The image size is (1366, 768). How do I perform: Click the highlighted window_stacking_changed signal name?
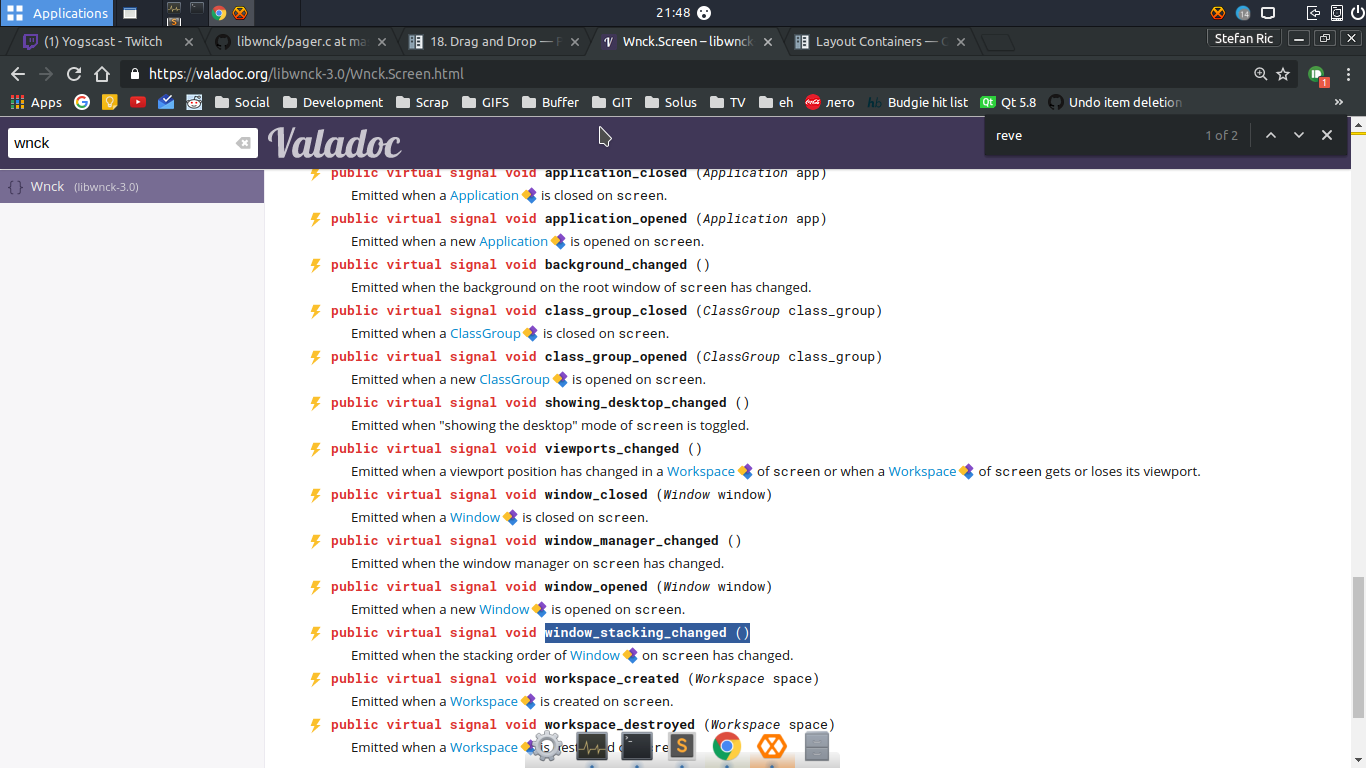pos(647,633)
